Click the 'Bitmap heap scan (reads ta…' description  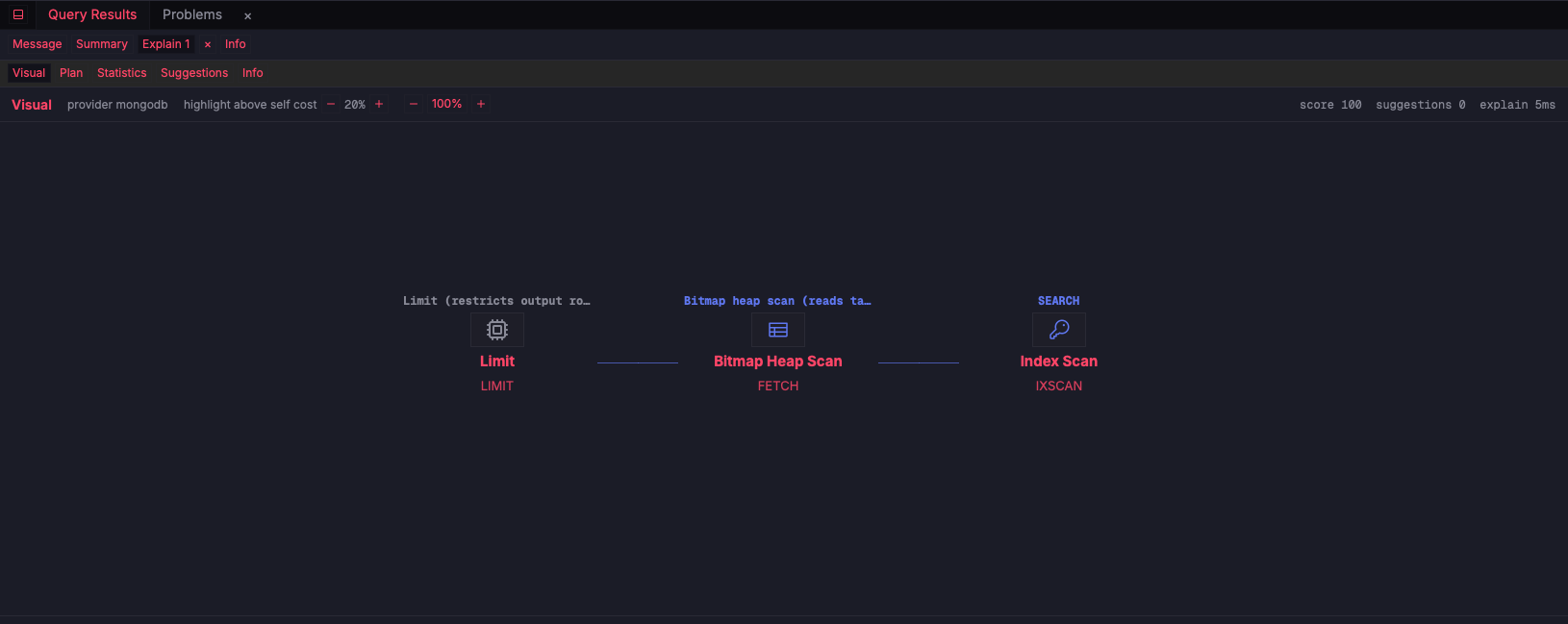coord(778,301)
